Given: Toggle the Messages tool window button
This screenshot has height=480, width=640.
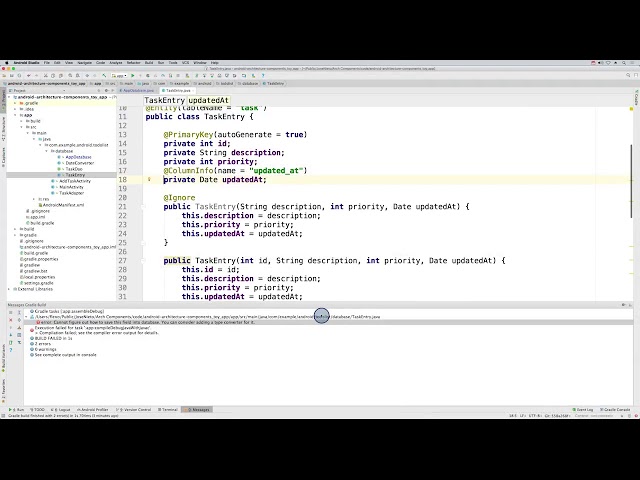Looking at the screenshot, I should pyautogui.click(x=197, y=409).
